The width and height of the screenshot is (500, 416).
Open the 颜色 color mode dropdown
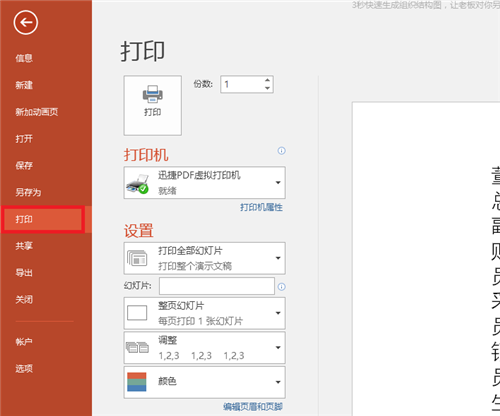[205, 382]
